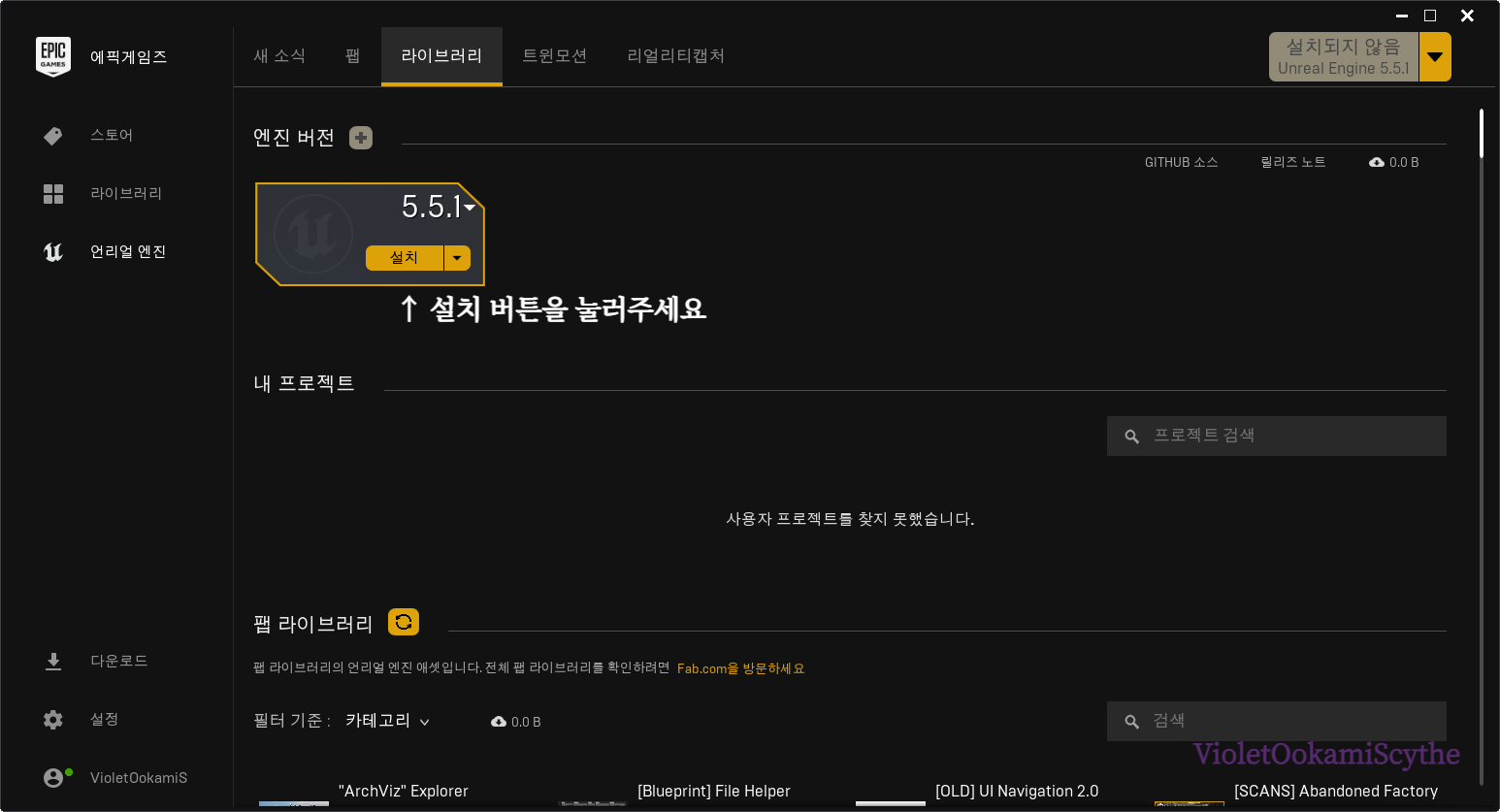
Task: Click the 설정 sidebar label
Action: click(x=105, y=720)
